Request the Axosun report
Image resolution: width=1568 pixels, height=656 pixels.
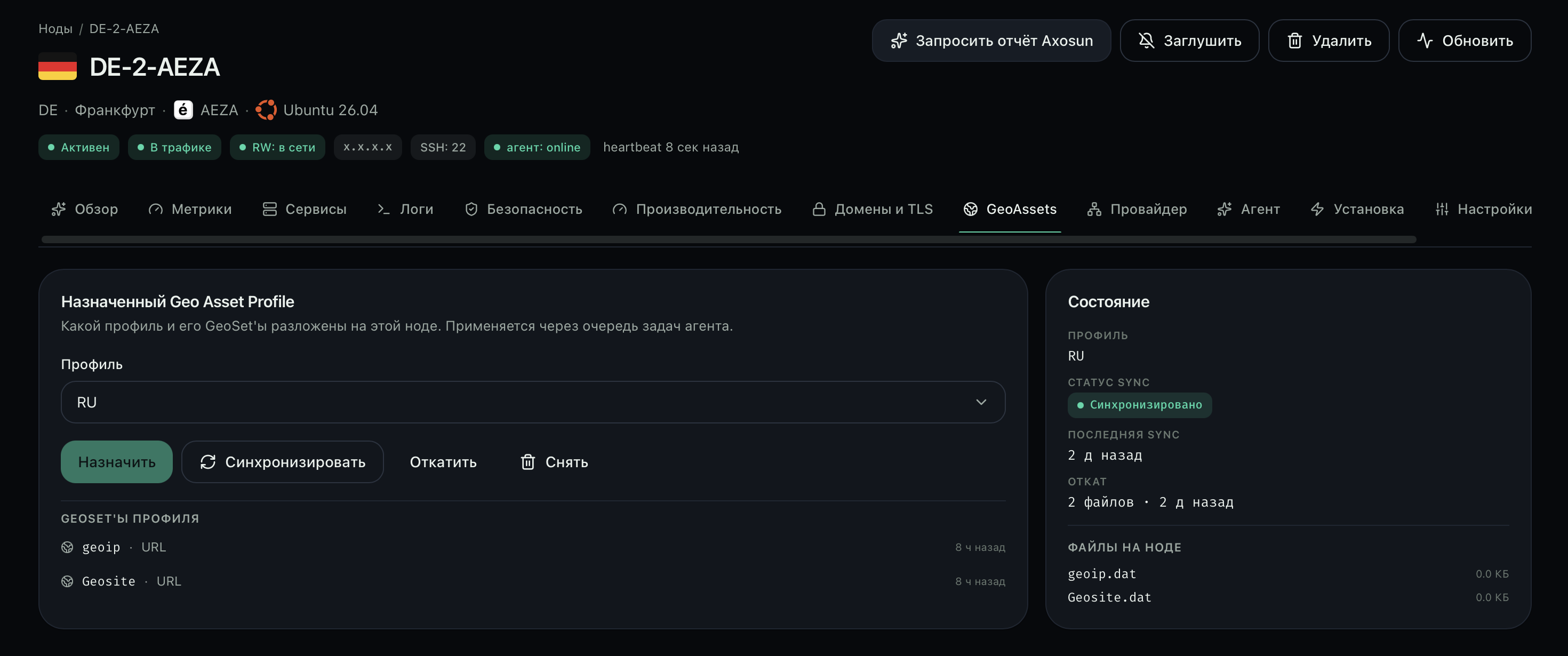pos(991,41)
